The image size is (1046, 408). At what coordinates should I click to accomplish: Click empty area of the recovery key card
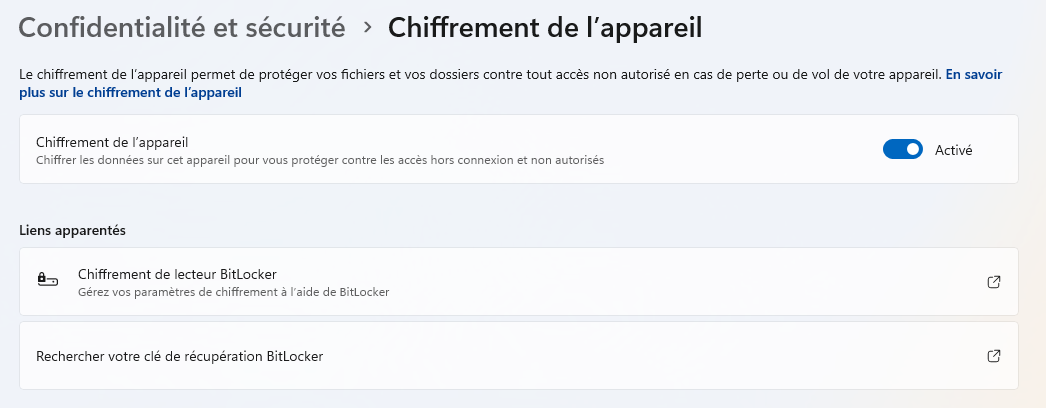[x=650, y=356]
